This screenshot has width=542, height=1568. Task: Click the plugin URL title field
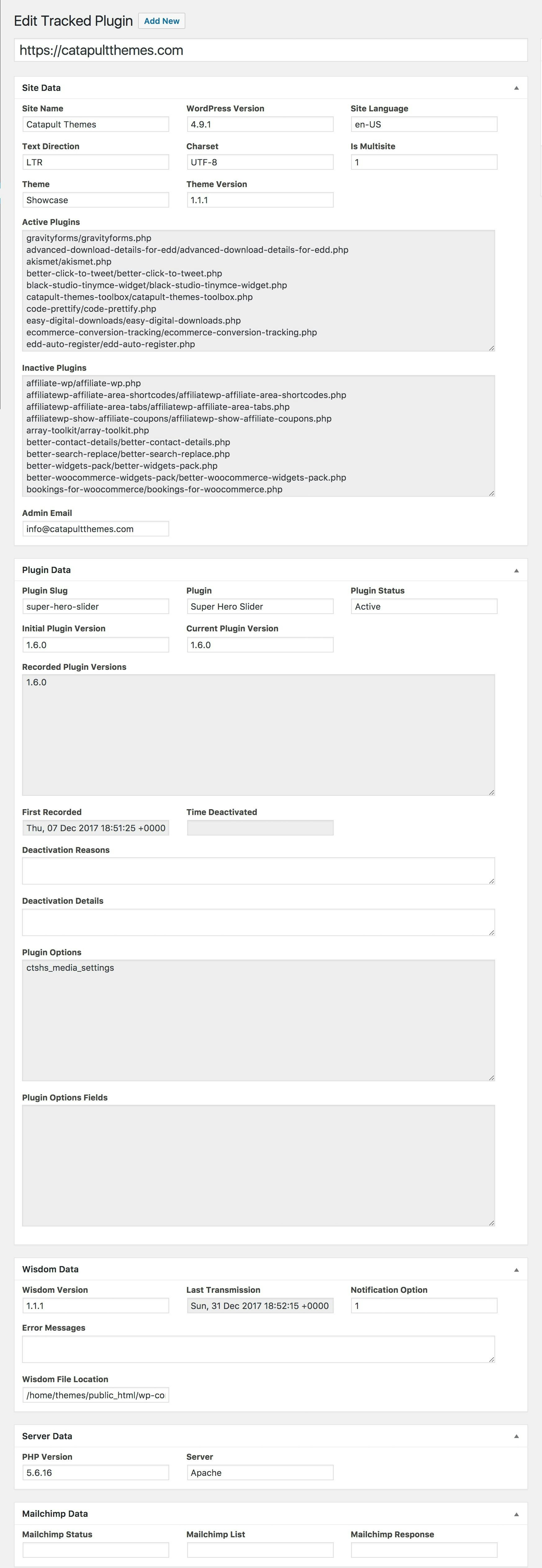(x=270, y=51)
